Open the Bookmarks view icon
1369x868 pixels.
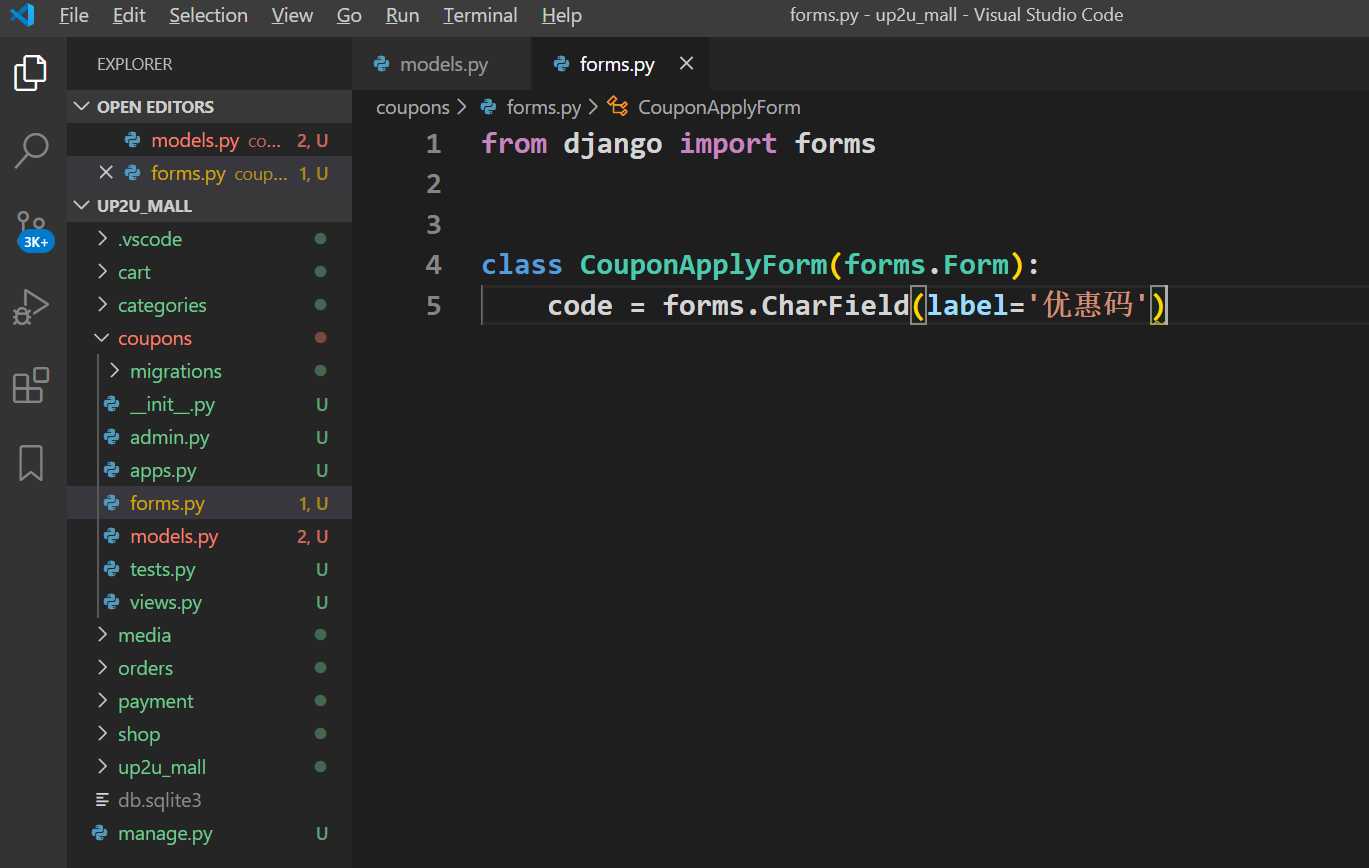(31, 463)
